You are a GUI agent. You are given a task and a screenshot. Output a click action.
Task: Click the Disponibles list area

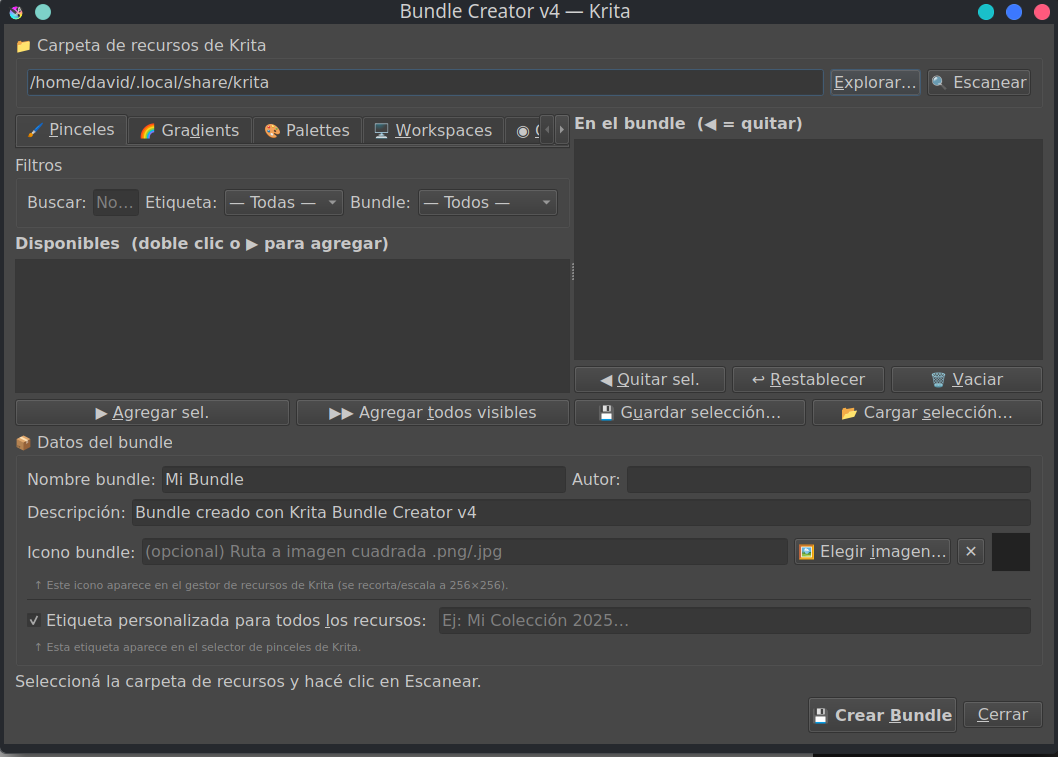[292, 326]
